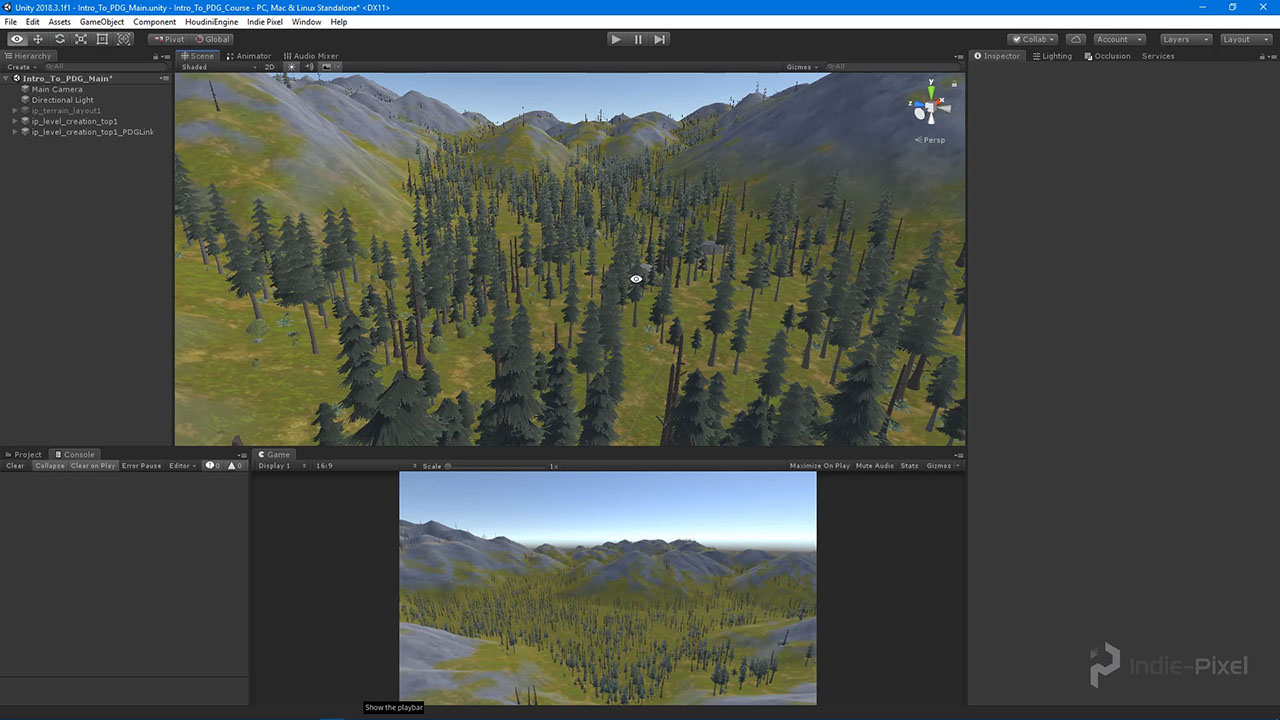
Task: Toggle Global/Local handle rotation
Action: pyautogui.click(x=212, y=39)
